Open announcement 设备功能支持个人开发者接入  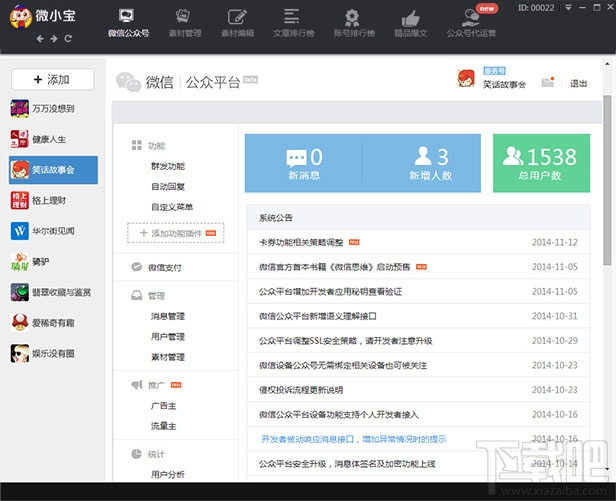pyautogui.click(x=339, y=415)
